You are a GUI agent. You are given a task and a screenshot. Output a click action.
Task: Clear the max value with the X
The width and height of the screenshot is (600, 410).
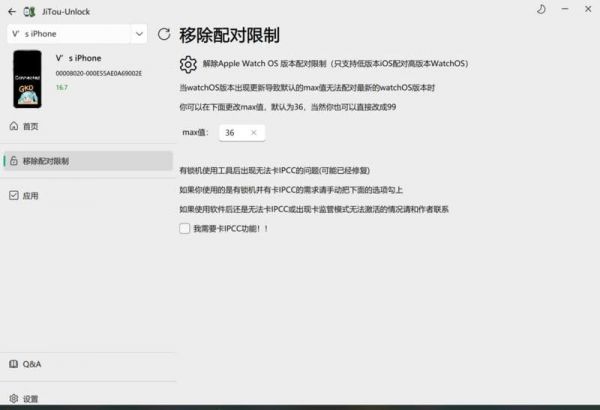pos(253,133)
